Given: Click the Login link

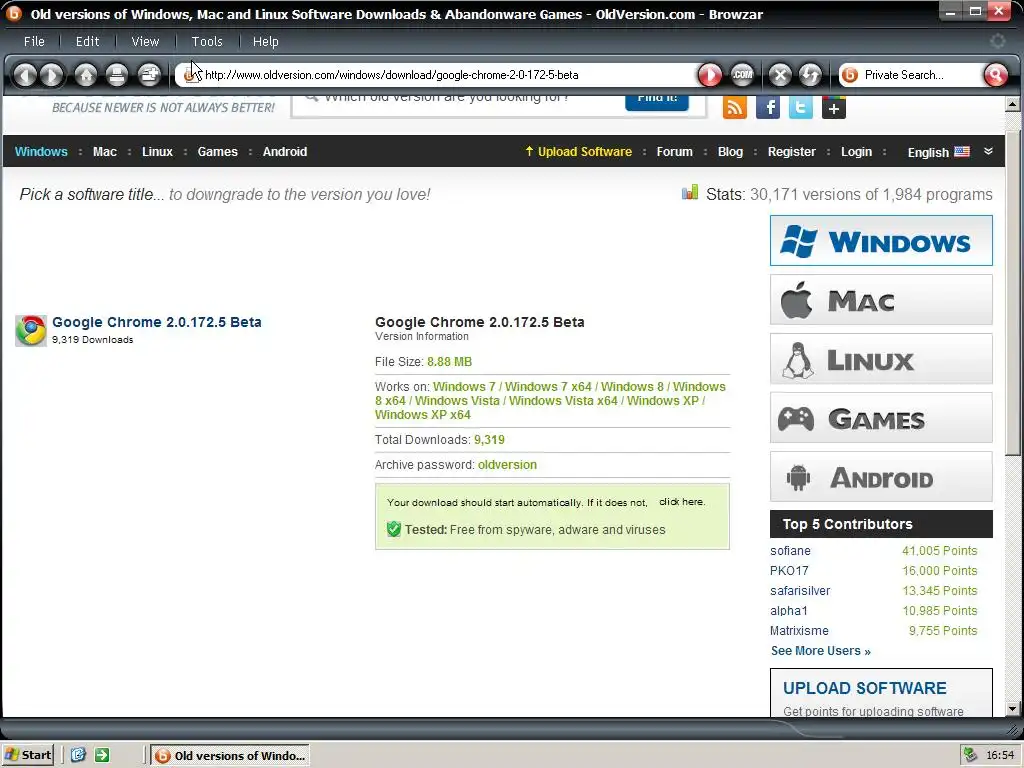Looking at the screenshot, I should coord(856,152).
